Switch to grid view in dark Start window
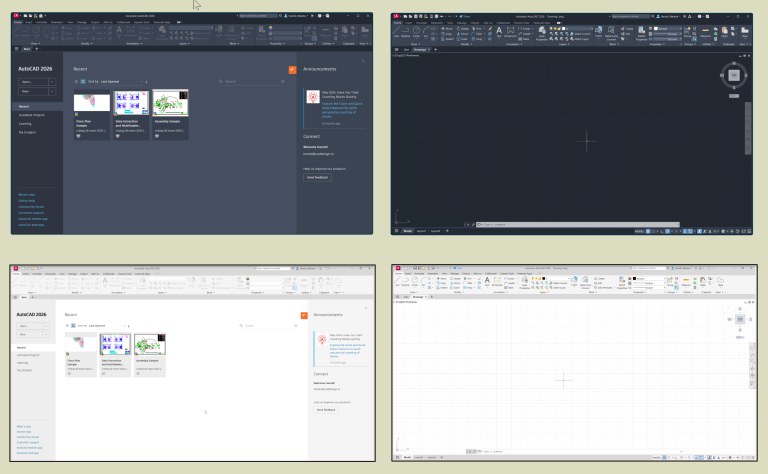The image size is (768, 474). (83, 82)
